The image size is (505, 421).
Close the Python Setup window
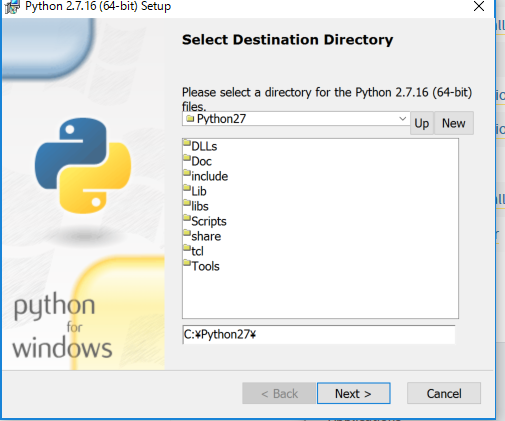pyautogui.click(x=479, y=6)
